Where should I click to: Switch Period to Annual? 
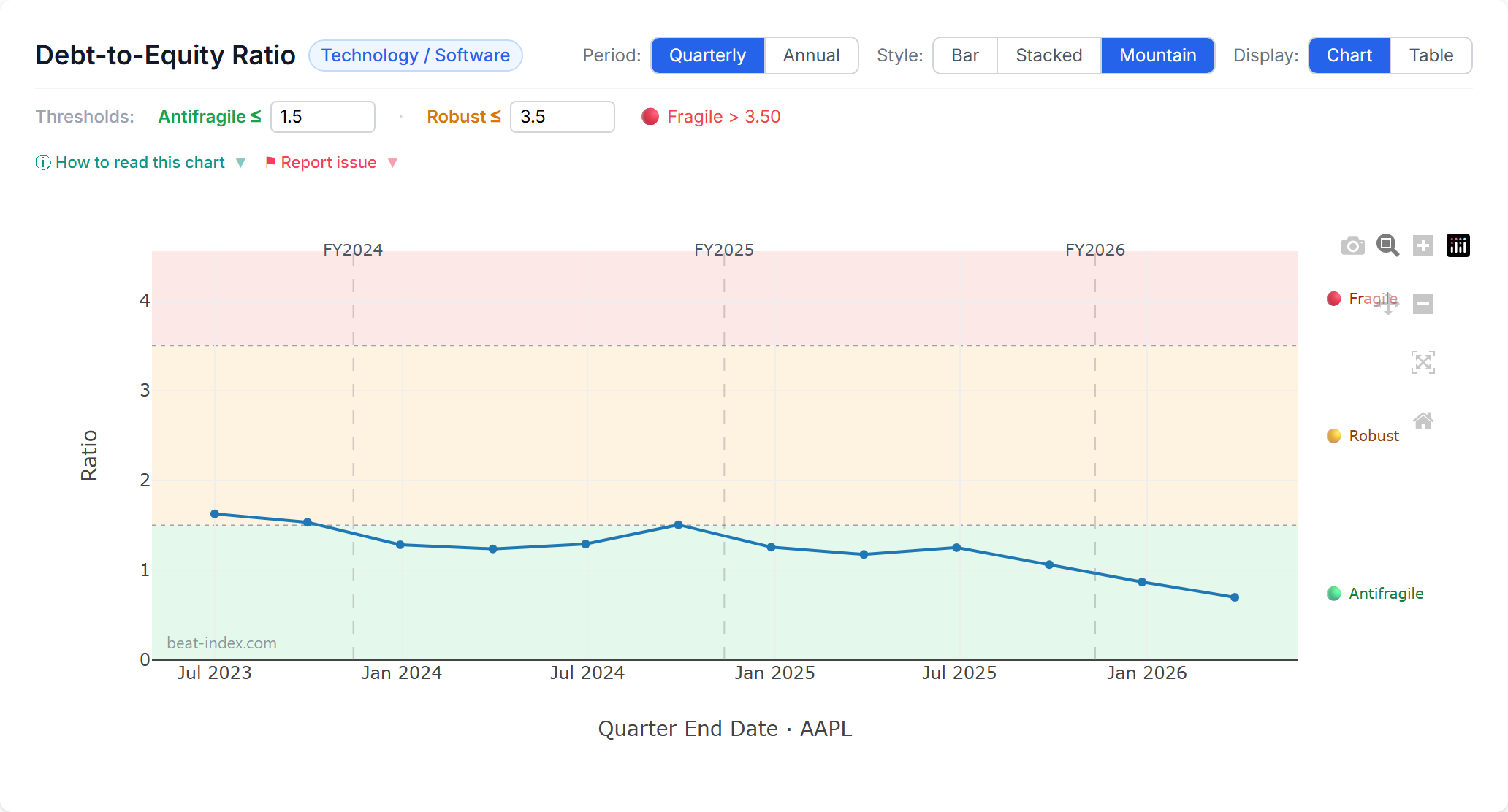[811, 55]
